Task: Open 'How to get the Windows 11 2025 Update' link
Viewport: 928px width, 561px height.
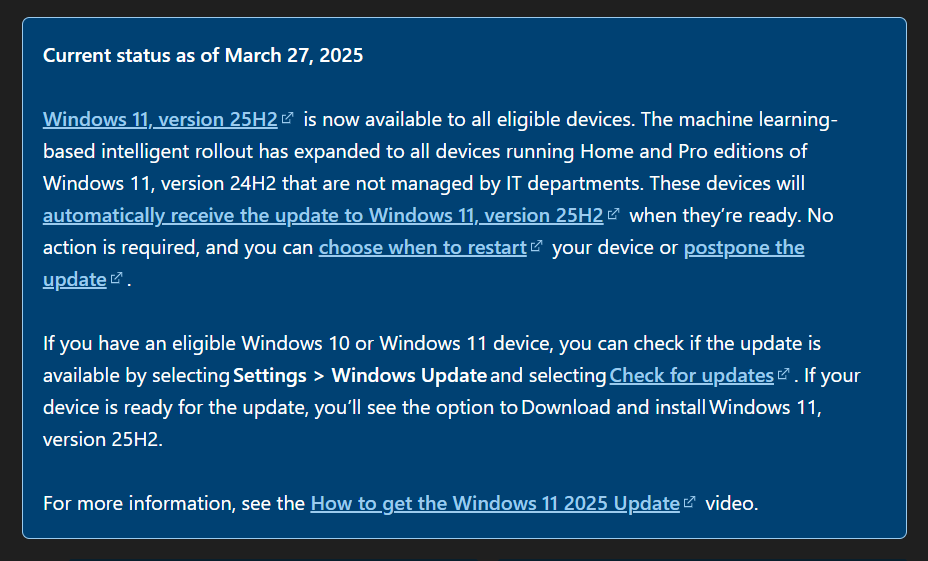Action: (495, 504)
